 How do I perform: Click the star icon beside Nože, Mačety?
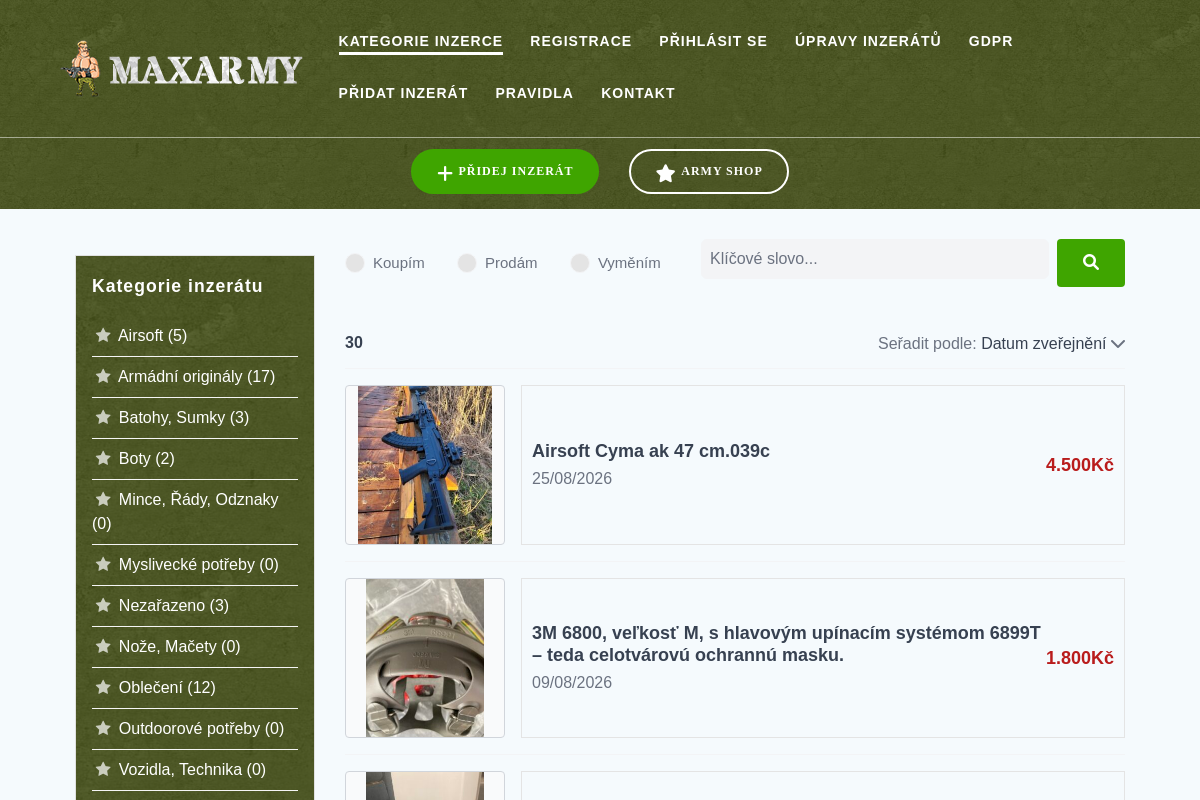[103, 646]
